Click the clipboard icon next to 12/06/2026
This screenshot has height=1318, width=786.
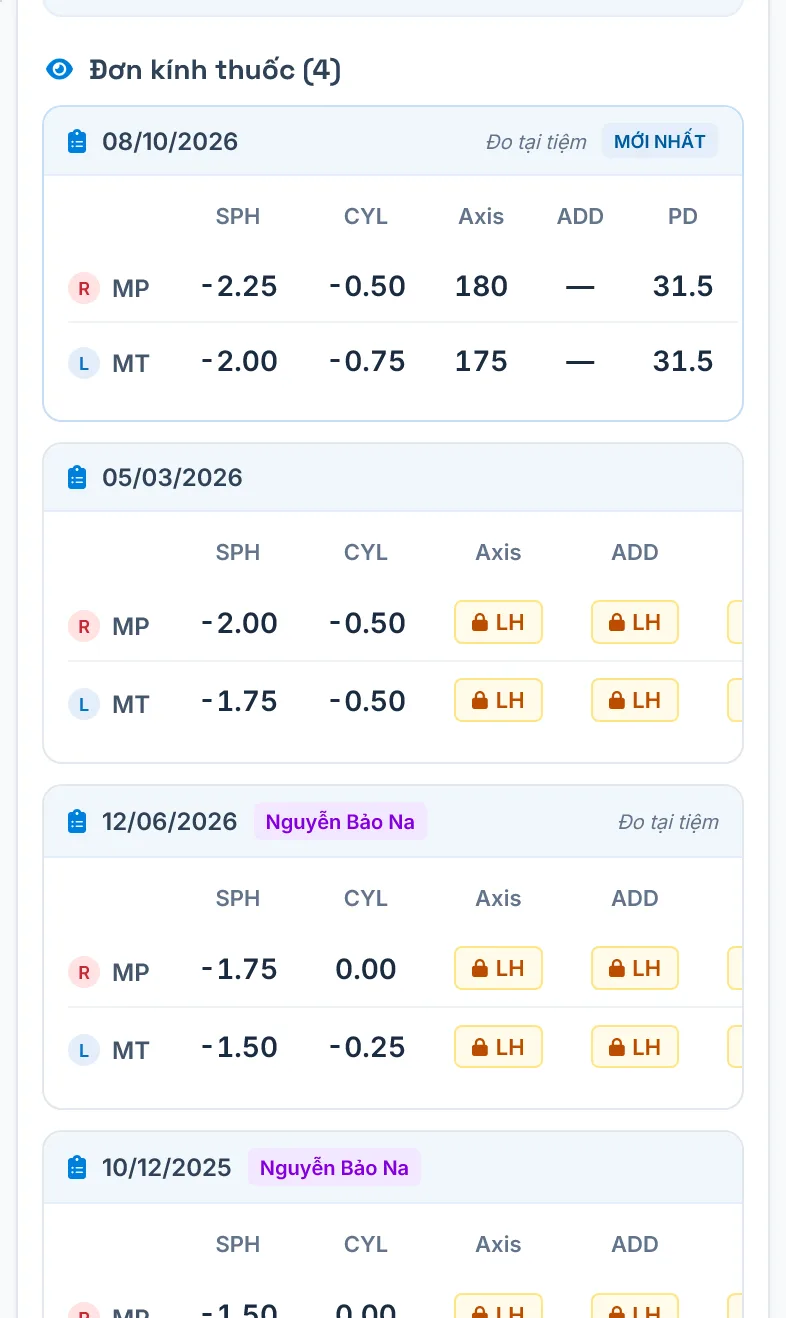[77, 822]
